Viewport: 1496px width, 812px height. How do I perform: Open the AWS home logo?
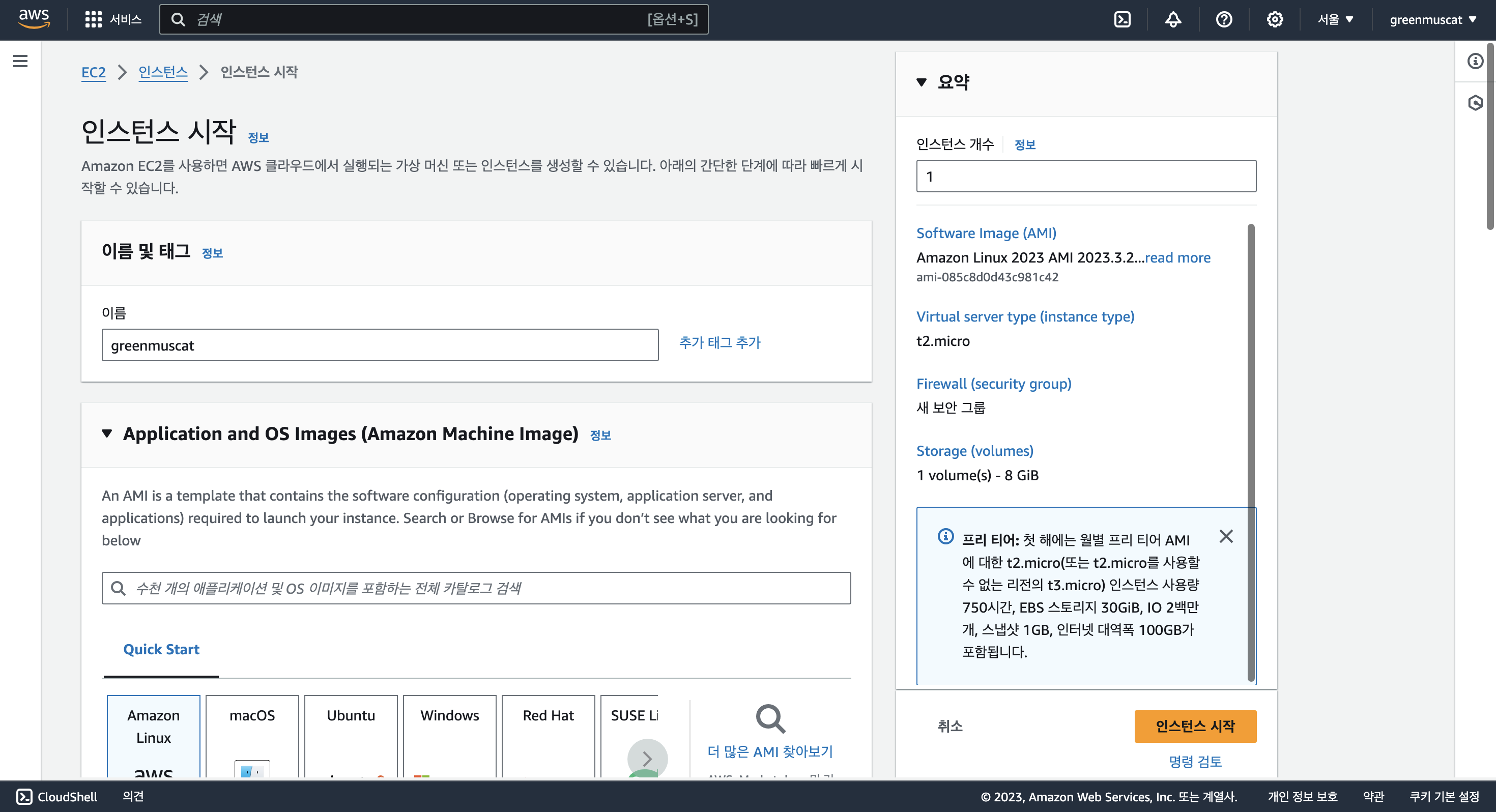click(34, 19)
